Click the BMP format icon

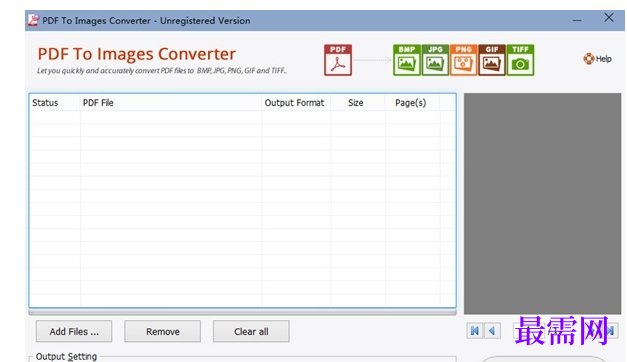coord(407,60)
